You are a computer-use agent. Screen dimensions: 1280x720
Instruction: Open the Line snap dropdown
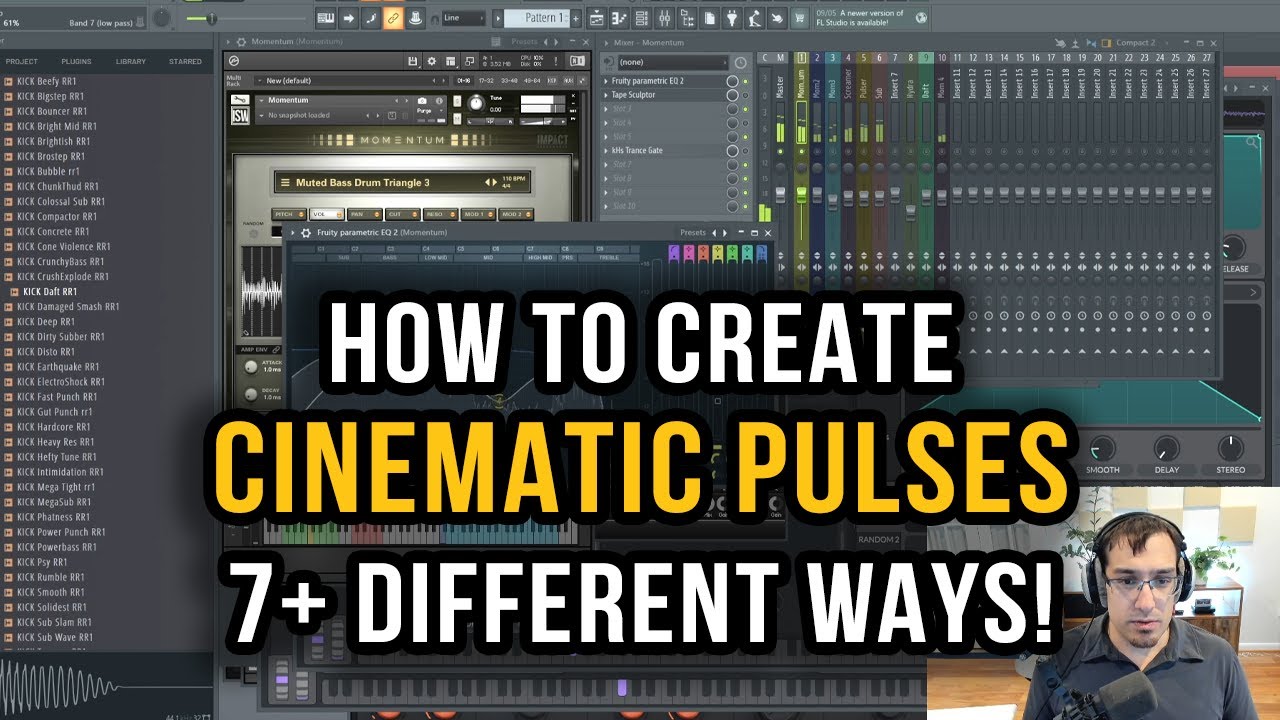[463, 18]
